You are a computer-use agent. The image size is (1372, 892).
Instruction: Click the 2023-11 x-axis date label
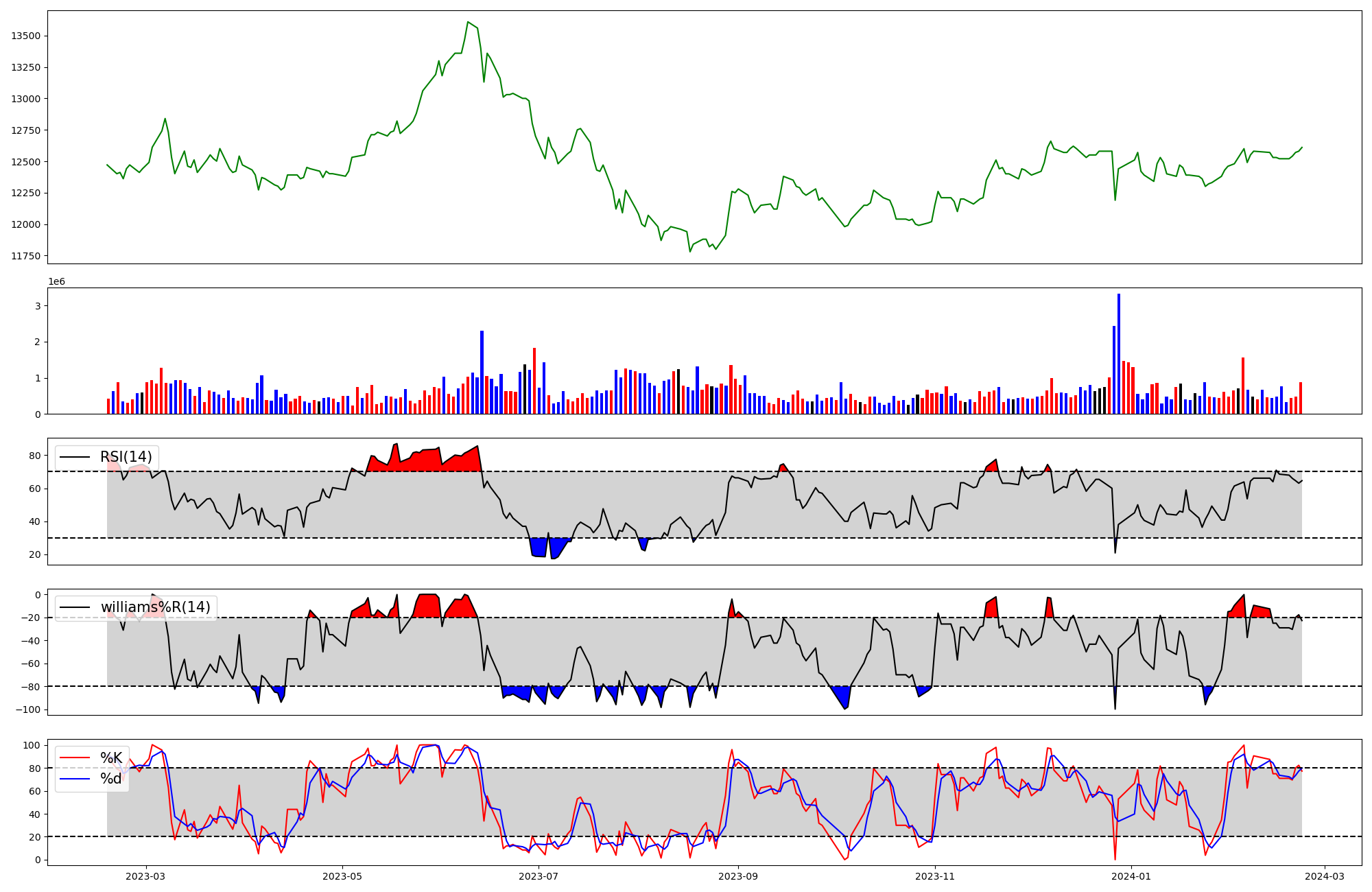click(x=935, y=876)
